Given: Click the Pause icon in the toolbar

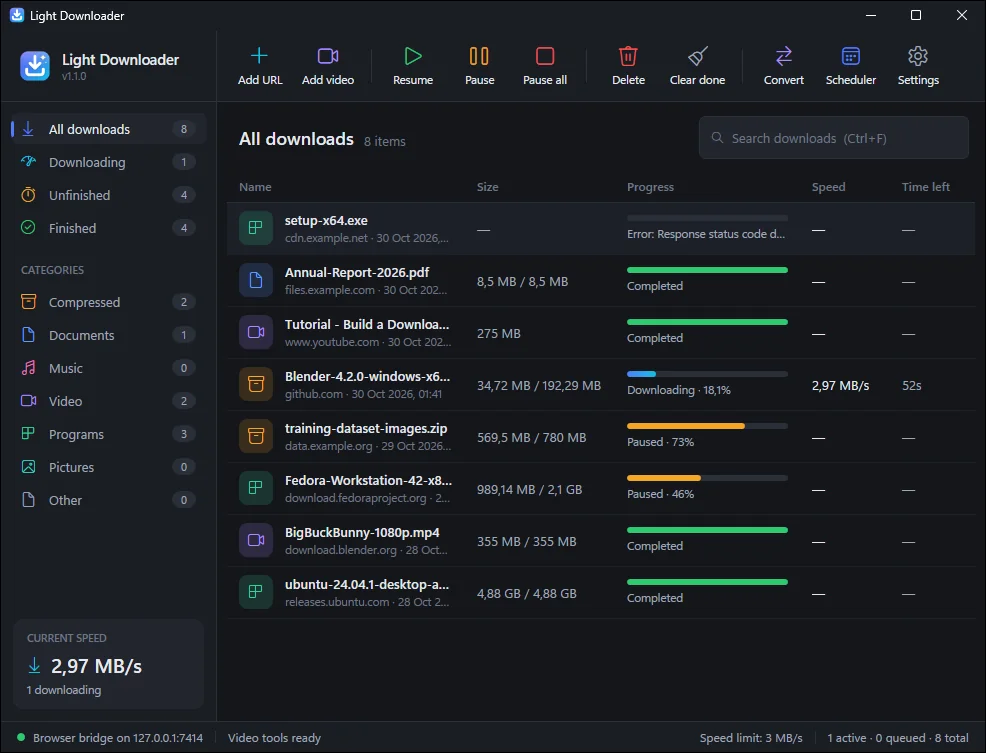Looking at the screenshot, I should tap(479, 56).
